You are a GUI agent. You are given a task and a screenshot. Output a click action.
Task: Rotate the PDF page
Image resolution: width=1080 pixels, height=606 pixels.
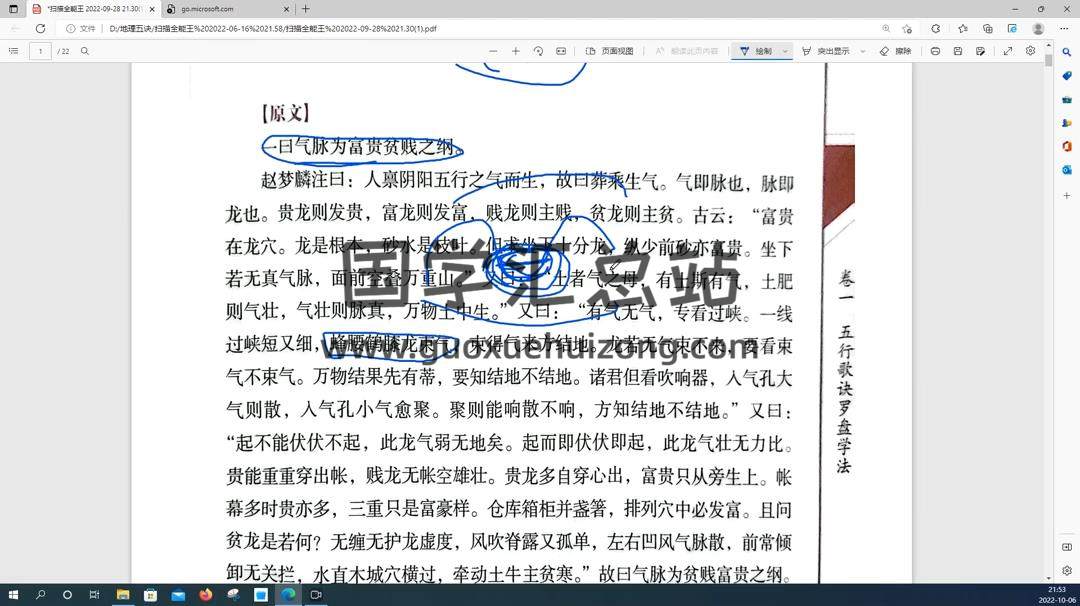point(538,51)
